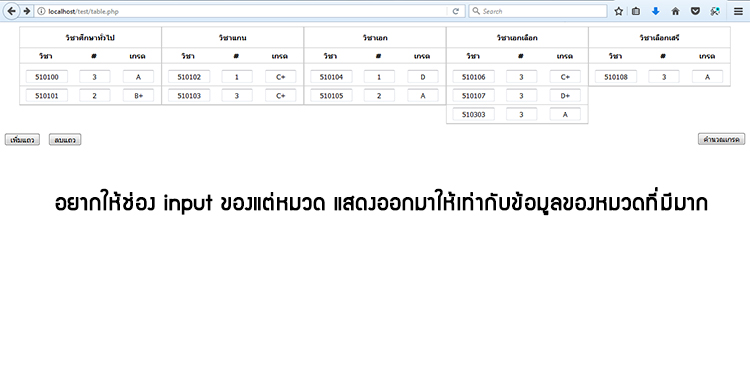
Task: Click grade field A in the 510100 row
Action: click(138, 77)
